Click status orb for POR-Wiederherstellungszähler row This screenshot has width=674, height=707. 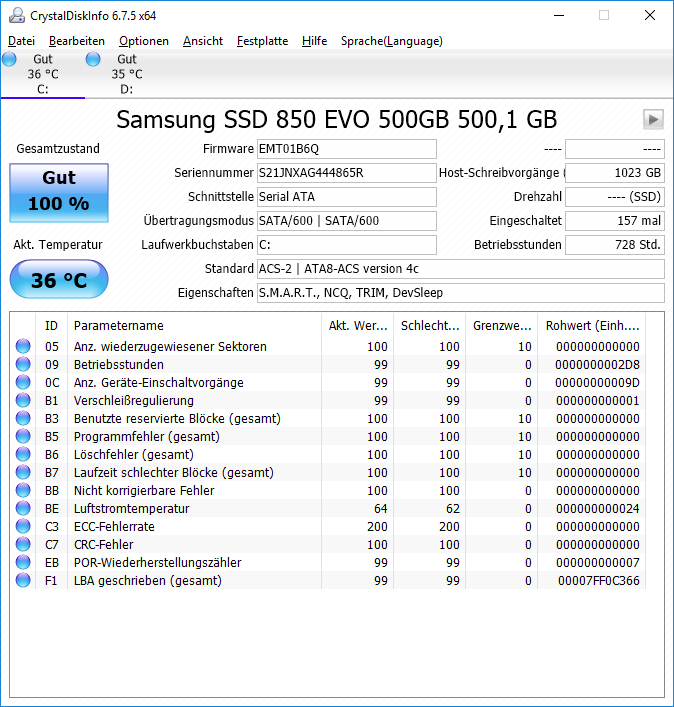pyautogui.click(x=23, y=563)
